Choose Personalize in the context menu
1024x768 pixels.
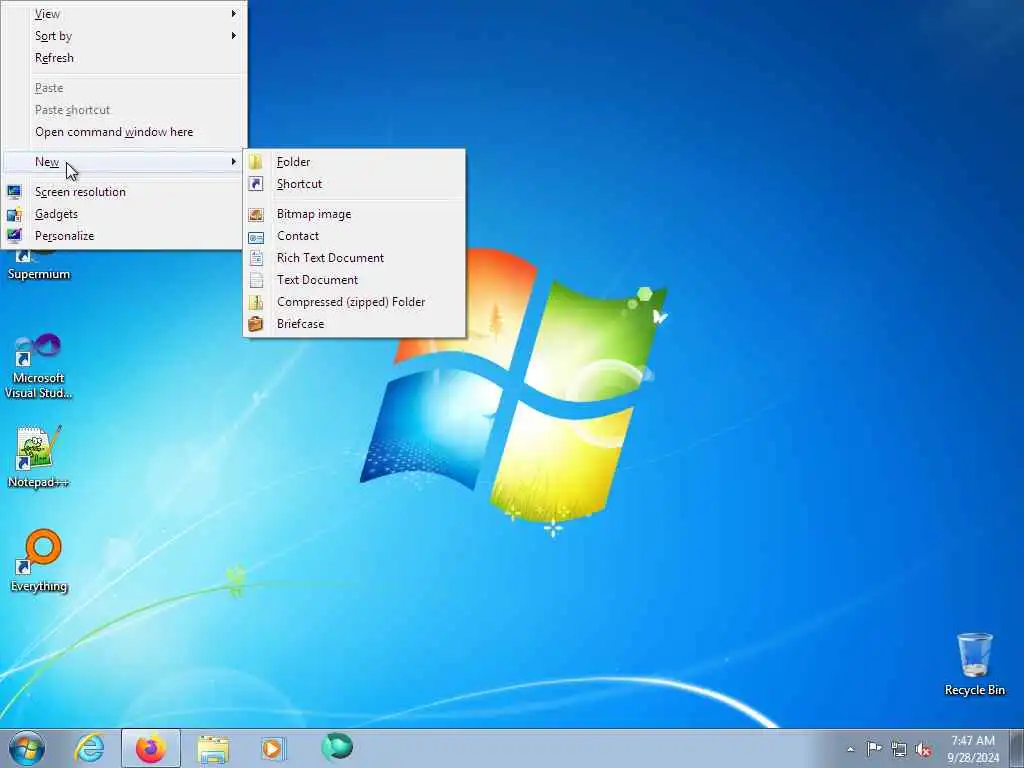124,236
